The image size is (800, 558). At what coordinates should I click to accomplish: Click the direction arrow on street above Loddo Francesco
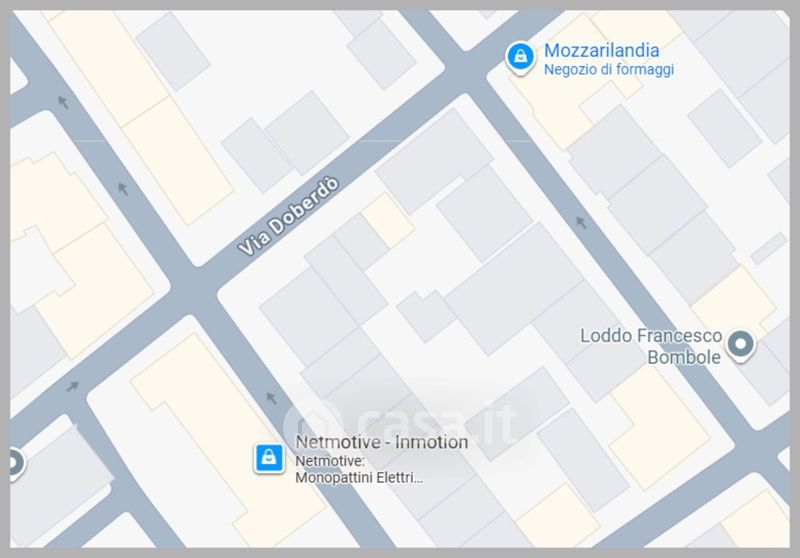(x=581, y=222)
